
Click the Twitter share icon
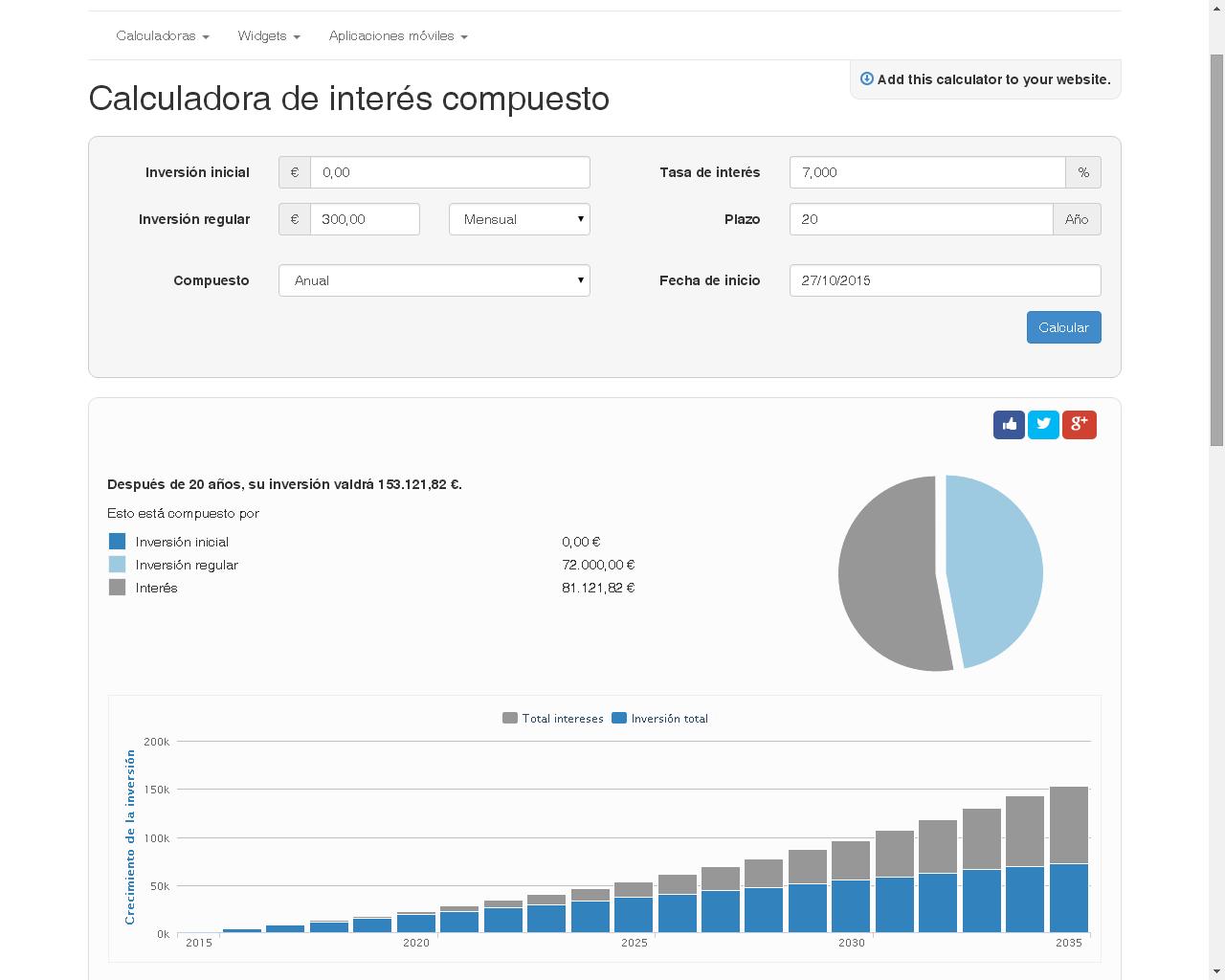pyautogui.click(x=1043, y=424)
